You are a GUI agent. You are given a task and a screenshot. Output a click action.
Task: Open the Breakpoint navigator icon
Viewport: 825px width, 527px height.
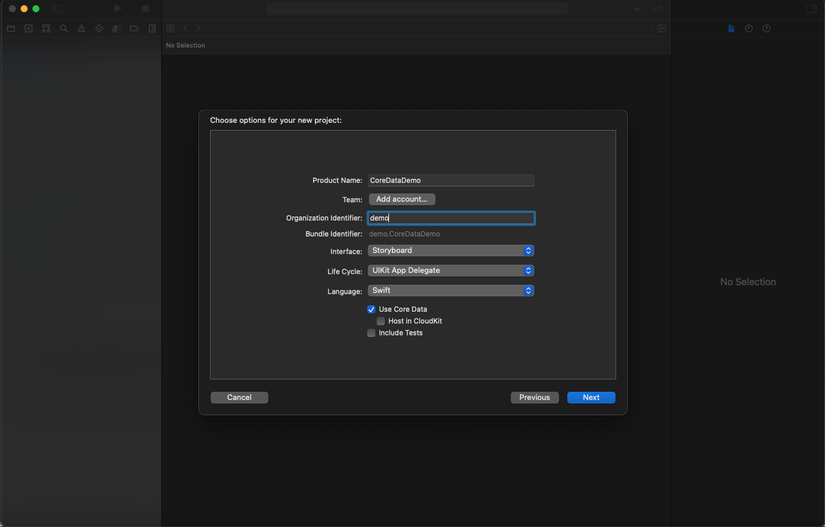coord(134,29)
